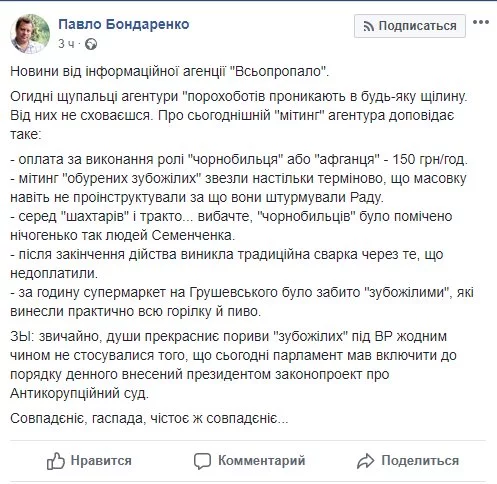
Task: Click the post timestamp 3 ч
Action: [66, 44]
